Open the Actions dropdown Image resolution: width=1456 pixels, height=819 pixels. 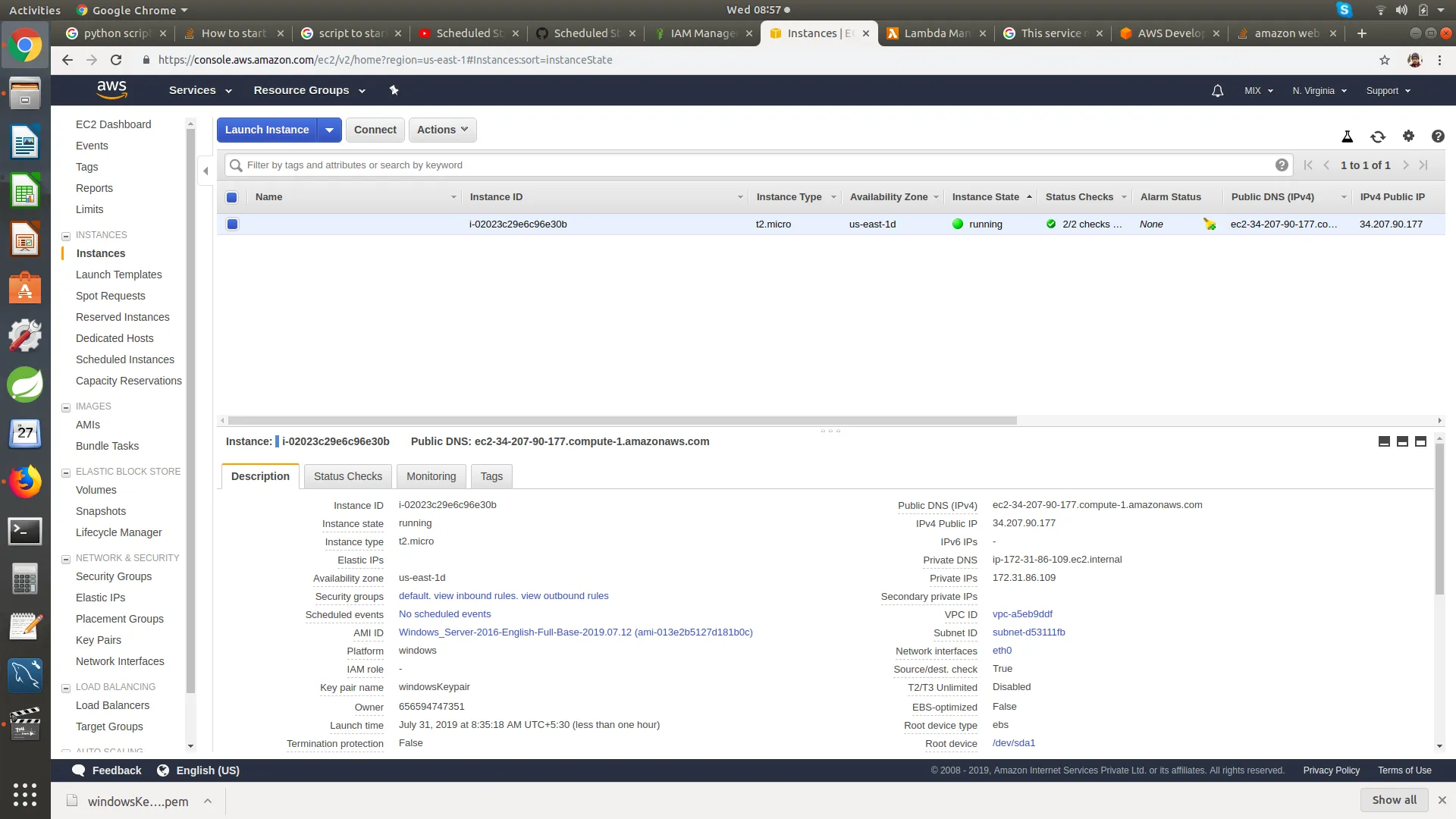pos(442,130)
